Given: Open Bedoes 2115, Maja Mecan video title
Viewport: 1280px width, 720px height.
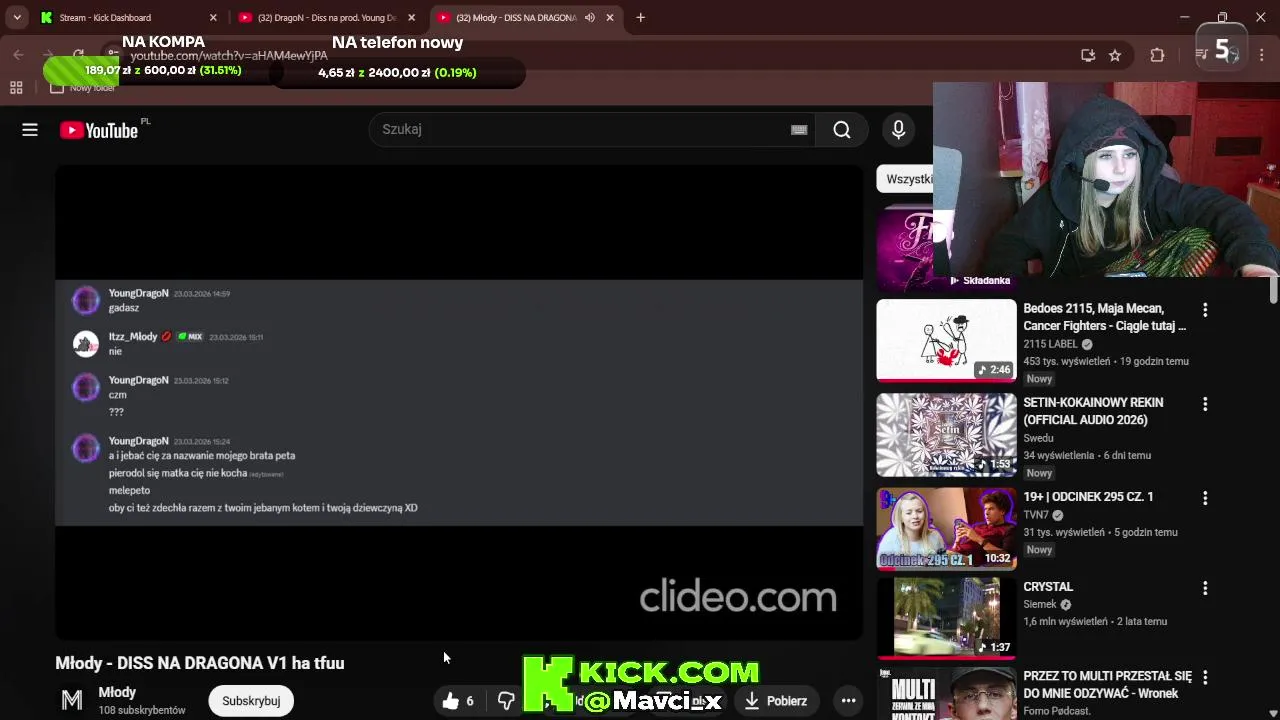Looking at the screenshot, I should point(1105,317).
